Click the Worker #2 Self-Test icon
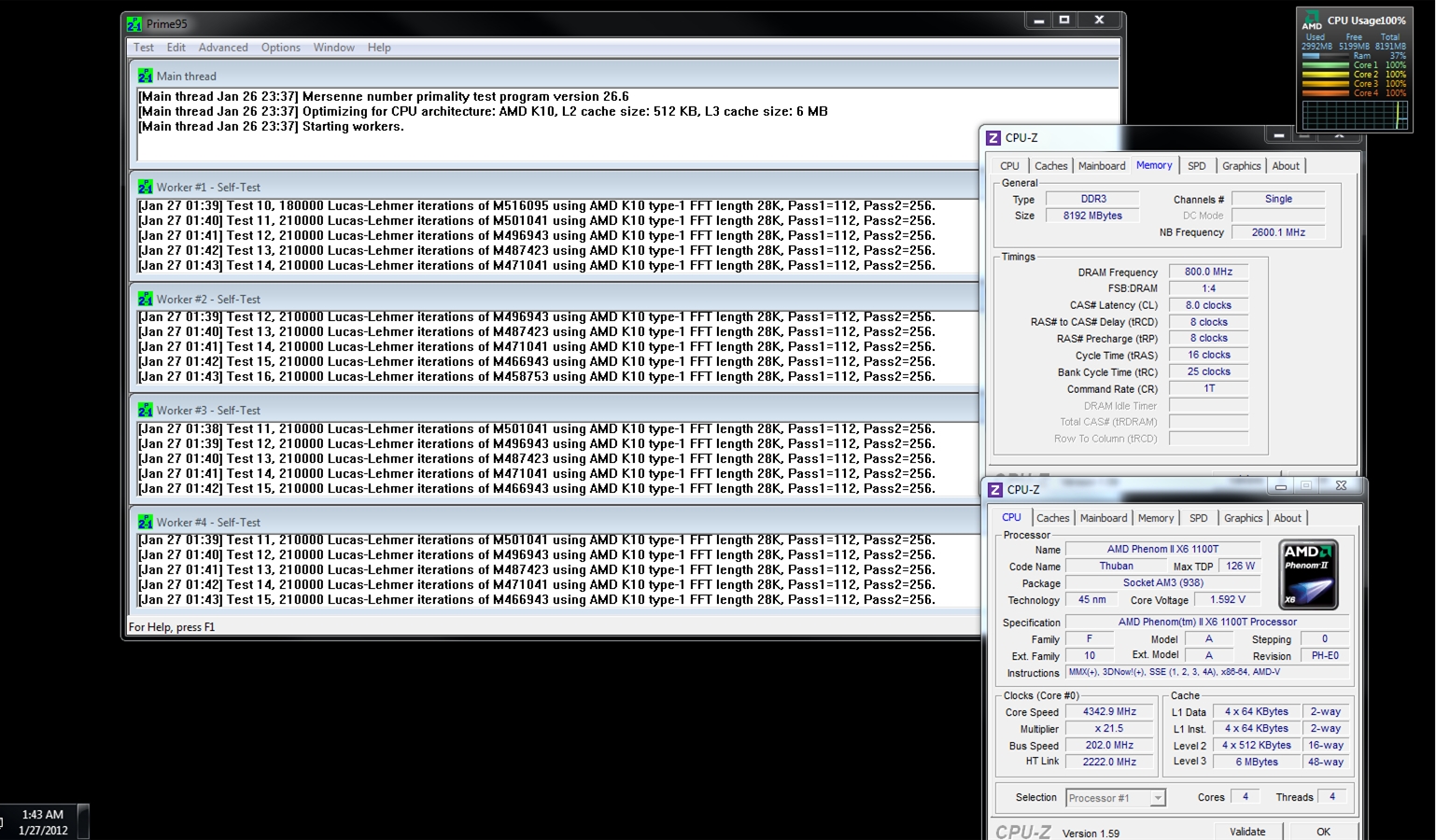Image resolution: width=1436 pixels, height=840 pixels. [145, 299]
